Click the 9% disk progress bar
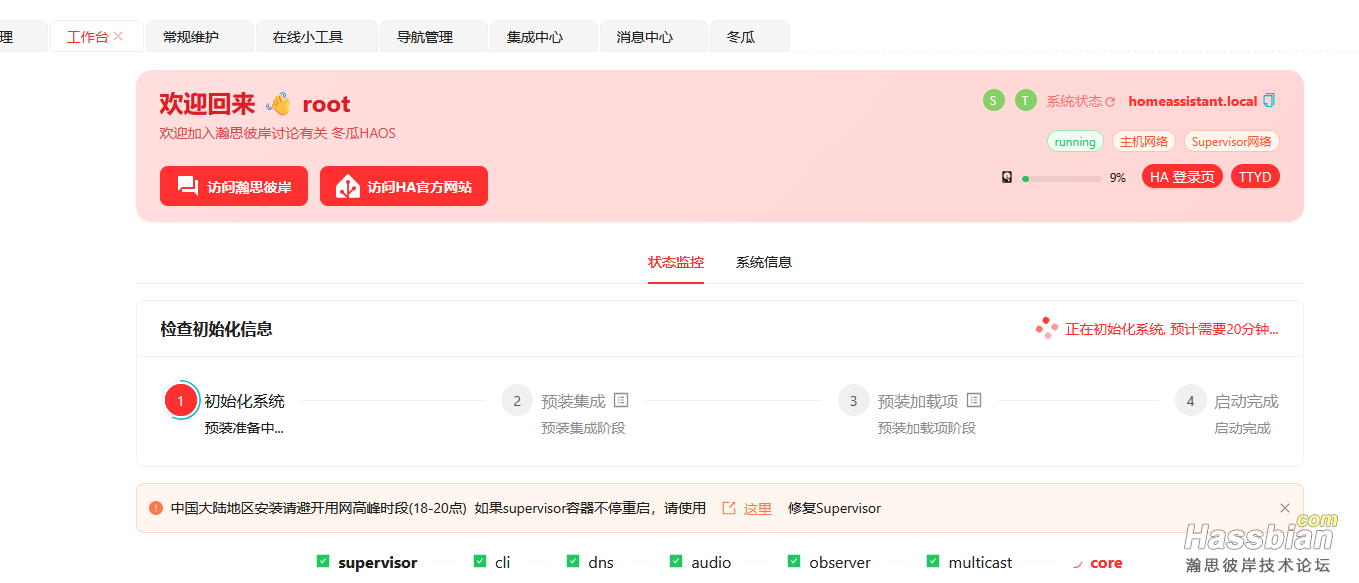The height and width of the screenshot is (583, 1359). point(1062,177)
